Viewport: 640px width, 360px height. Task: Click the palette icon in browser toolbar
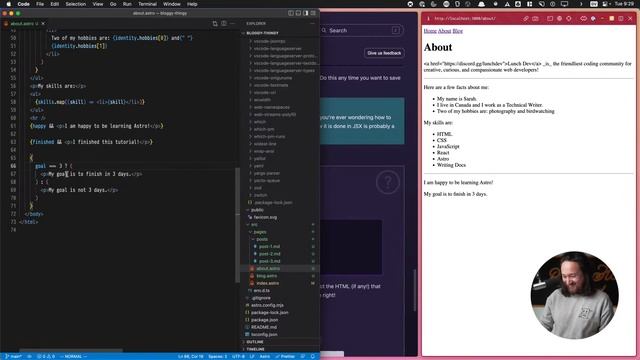tap(560, 18)
